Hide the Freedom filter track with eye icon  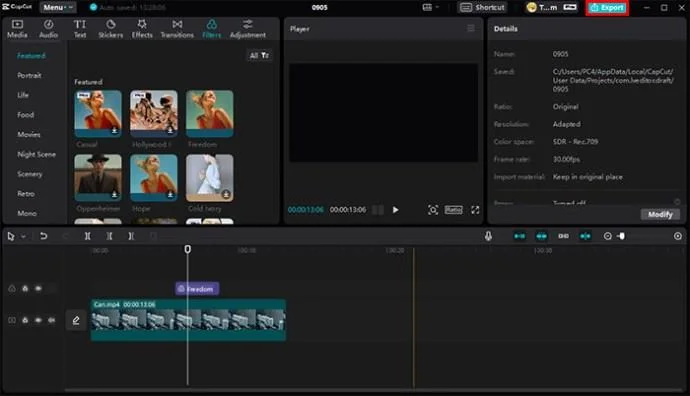(38, 289)
